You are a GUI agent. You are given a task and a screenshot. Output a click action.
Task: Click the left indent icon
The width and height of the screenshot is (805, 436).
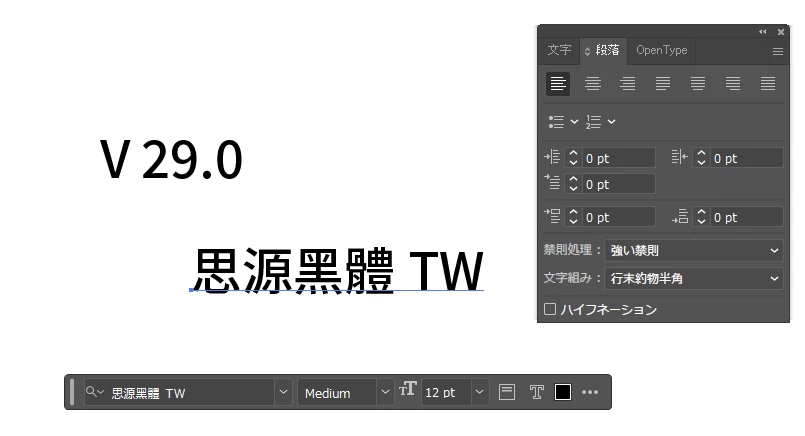coord(552,157)
